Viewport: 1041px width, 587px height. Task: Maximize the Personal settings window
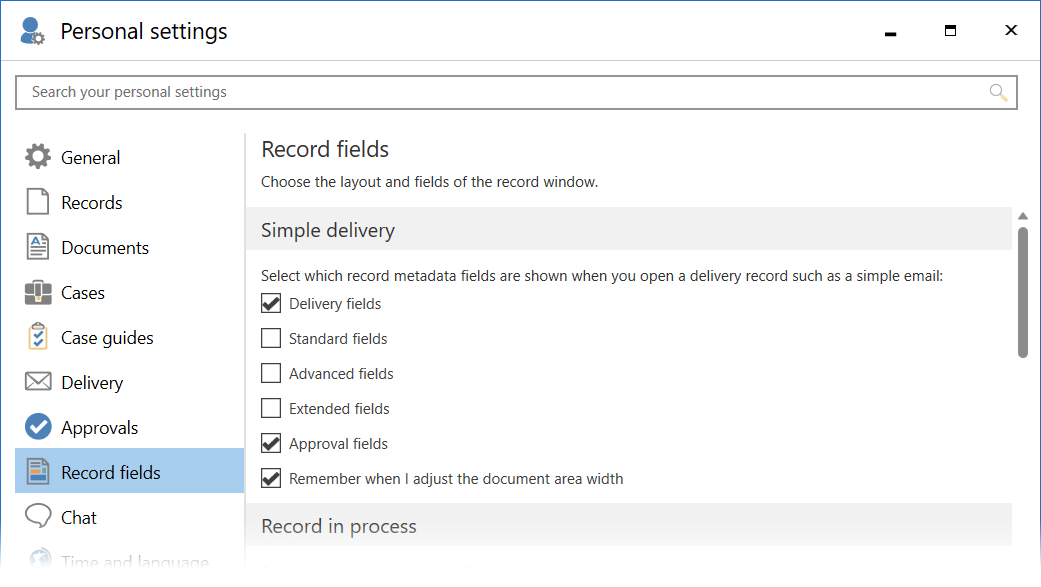coord(950,31)
